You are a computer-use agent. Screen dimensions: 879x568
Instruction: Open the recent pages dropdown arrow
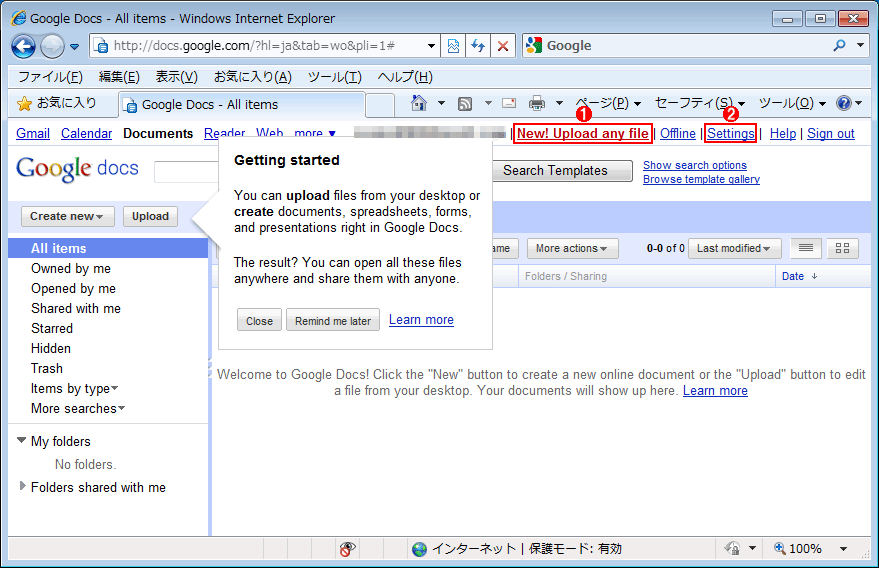(75, 47)
